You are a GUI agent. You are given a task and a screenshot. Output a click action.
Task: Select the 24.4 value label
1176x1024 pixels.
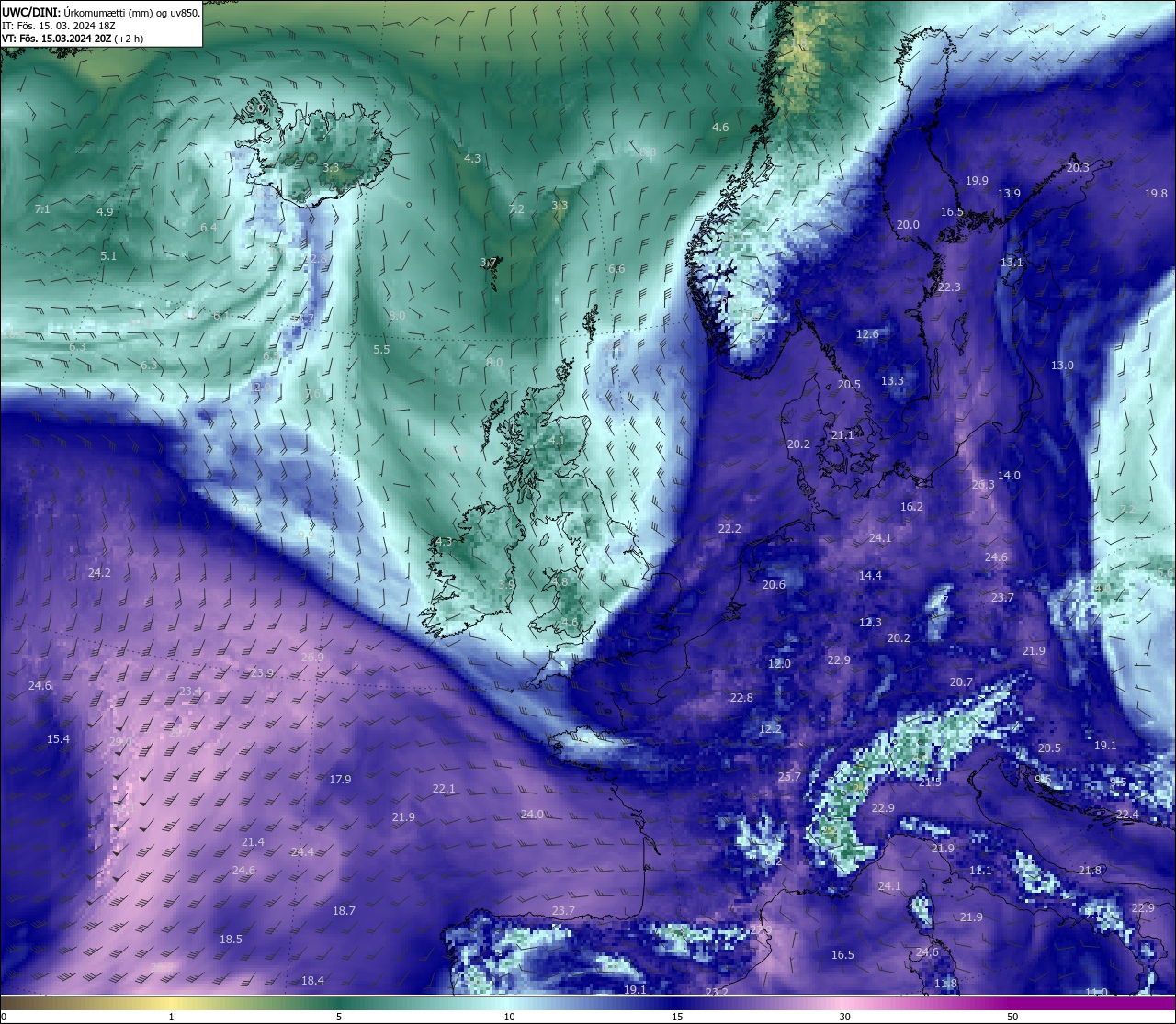301,851
